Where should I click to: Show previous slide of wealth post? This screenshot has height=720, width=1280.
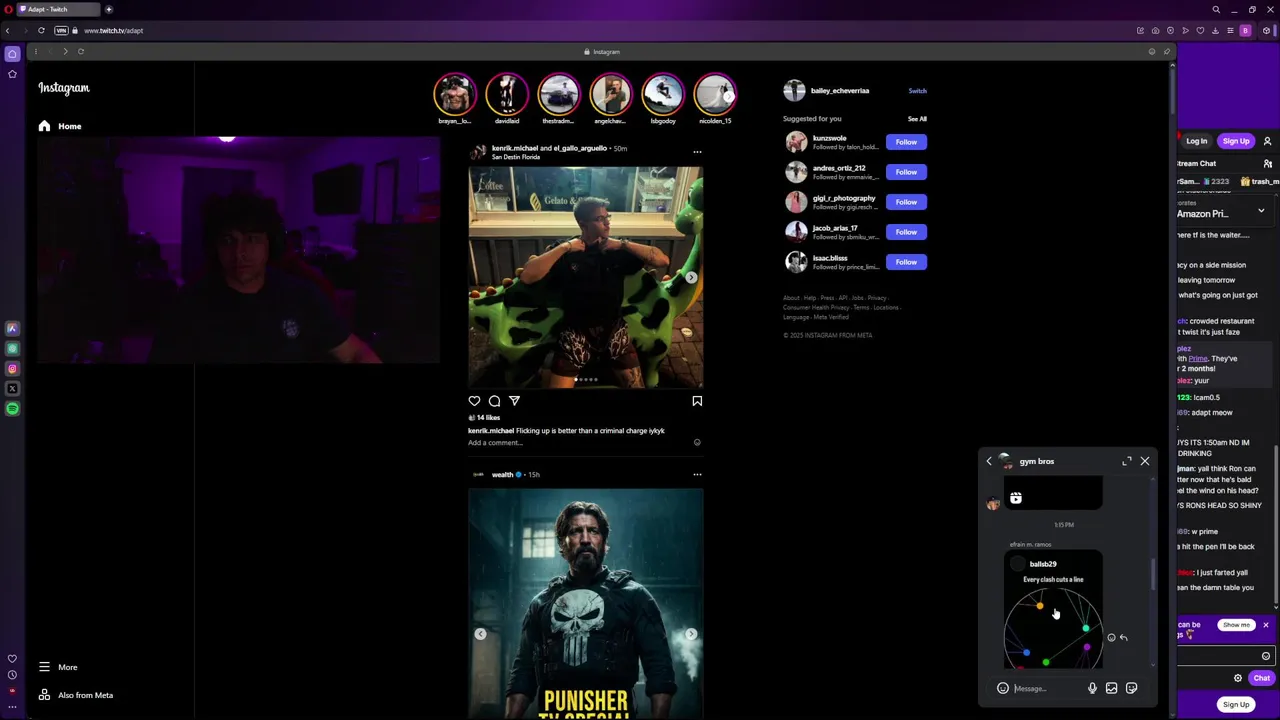(x=480, y=634)
